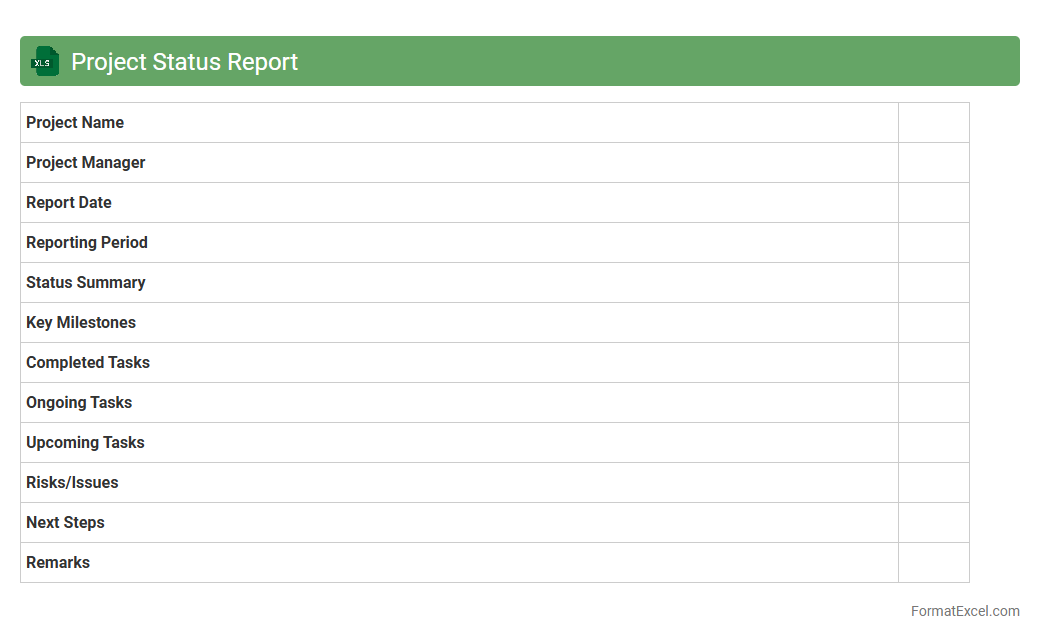Select the Status Summary label cell

click(x=86, y=283)
